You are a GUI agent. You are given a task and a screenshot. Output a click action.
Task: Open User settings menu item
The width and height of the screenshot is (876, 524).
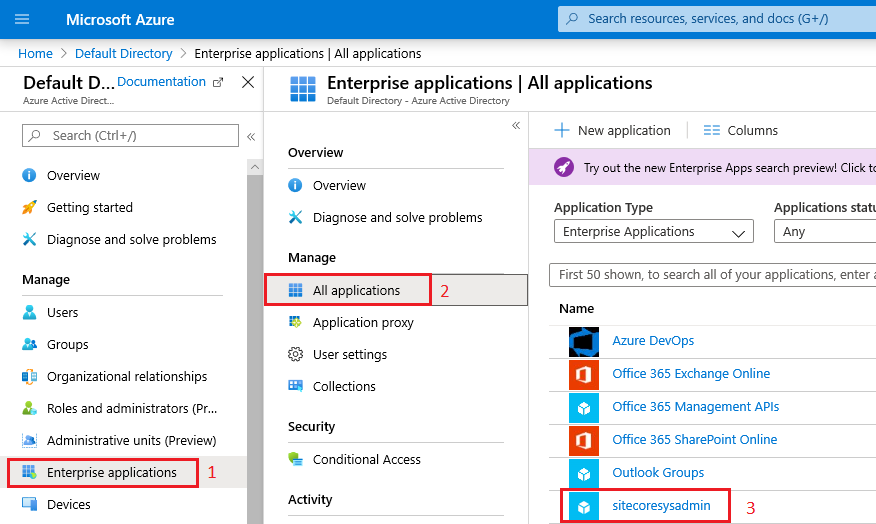pyautogui.click(x=350, y=355)
